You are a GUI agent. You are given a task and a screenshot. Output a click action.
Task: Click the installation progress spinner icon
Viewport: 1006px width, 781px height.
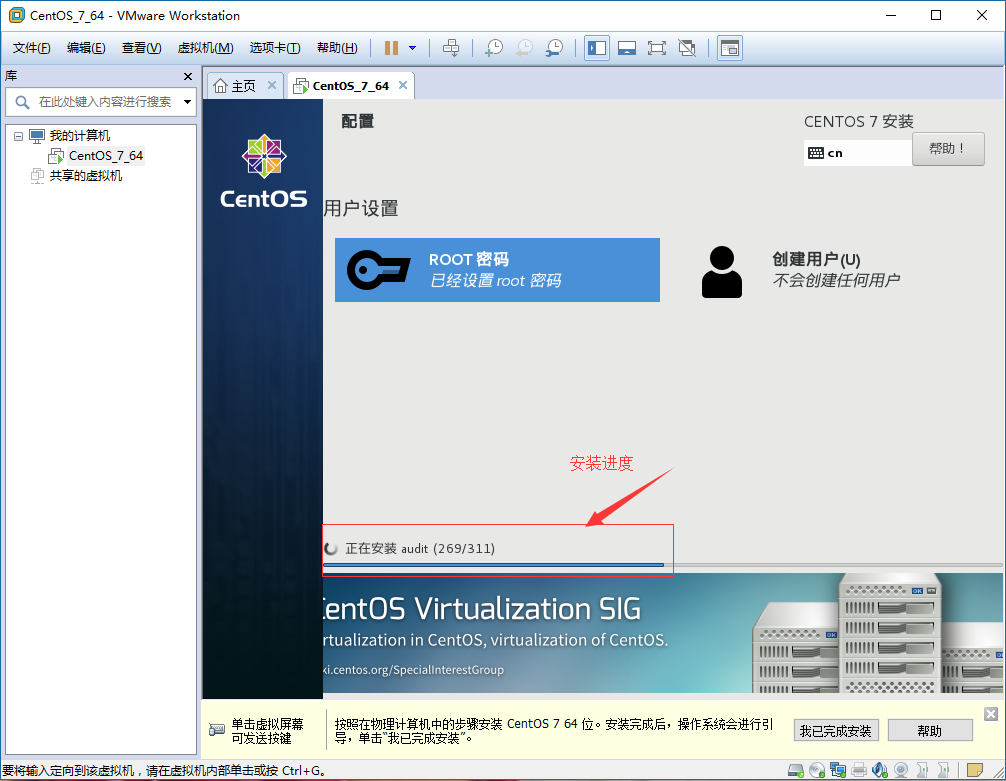(331, 549)
